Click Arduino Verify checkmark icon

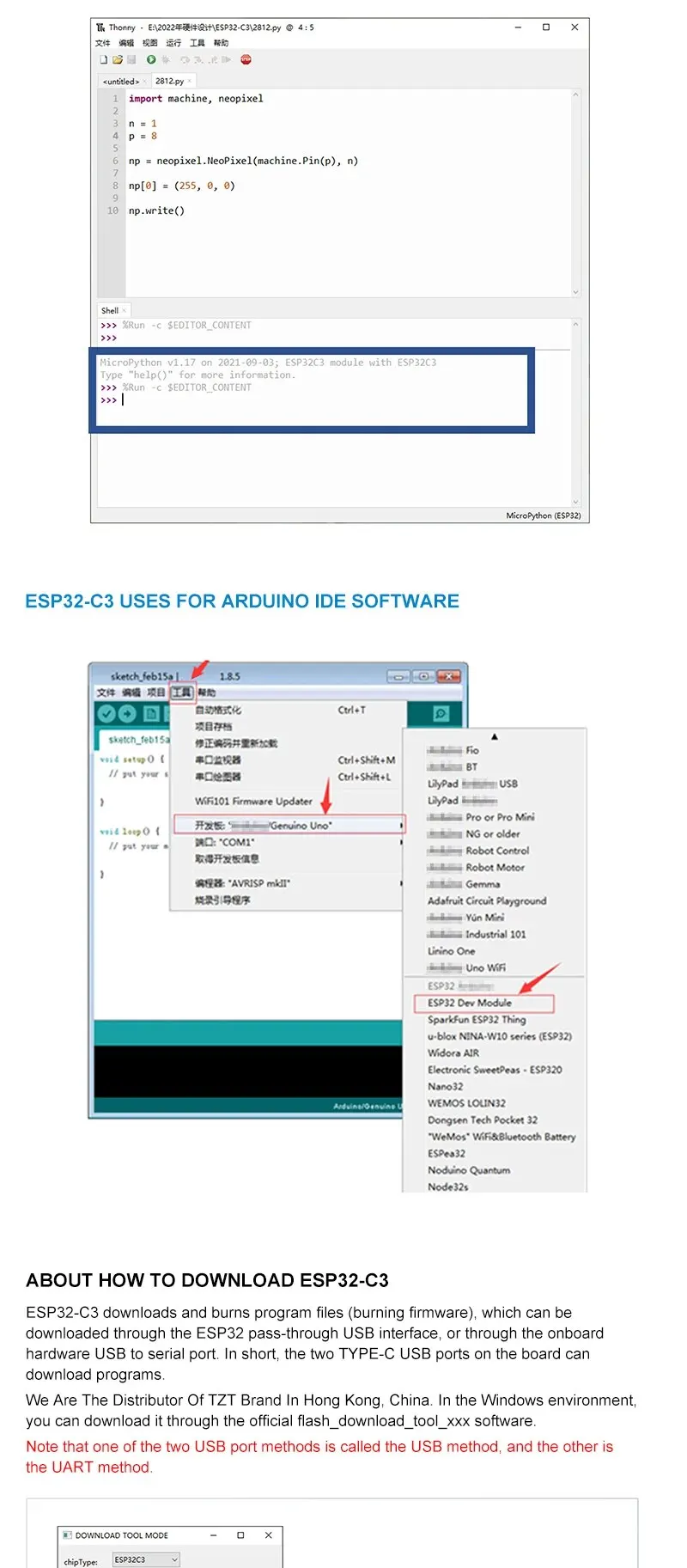pos(106,713)
